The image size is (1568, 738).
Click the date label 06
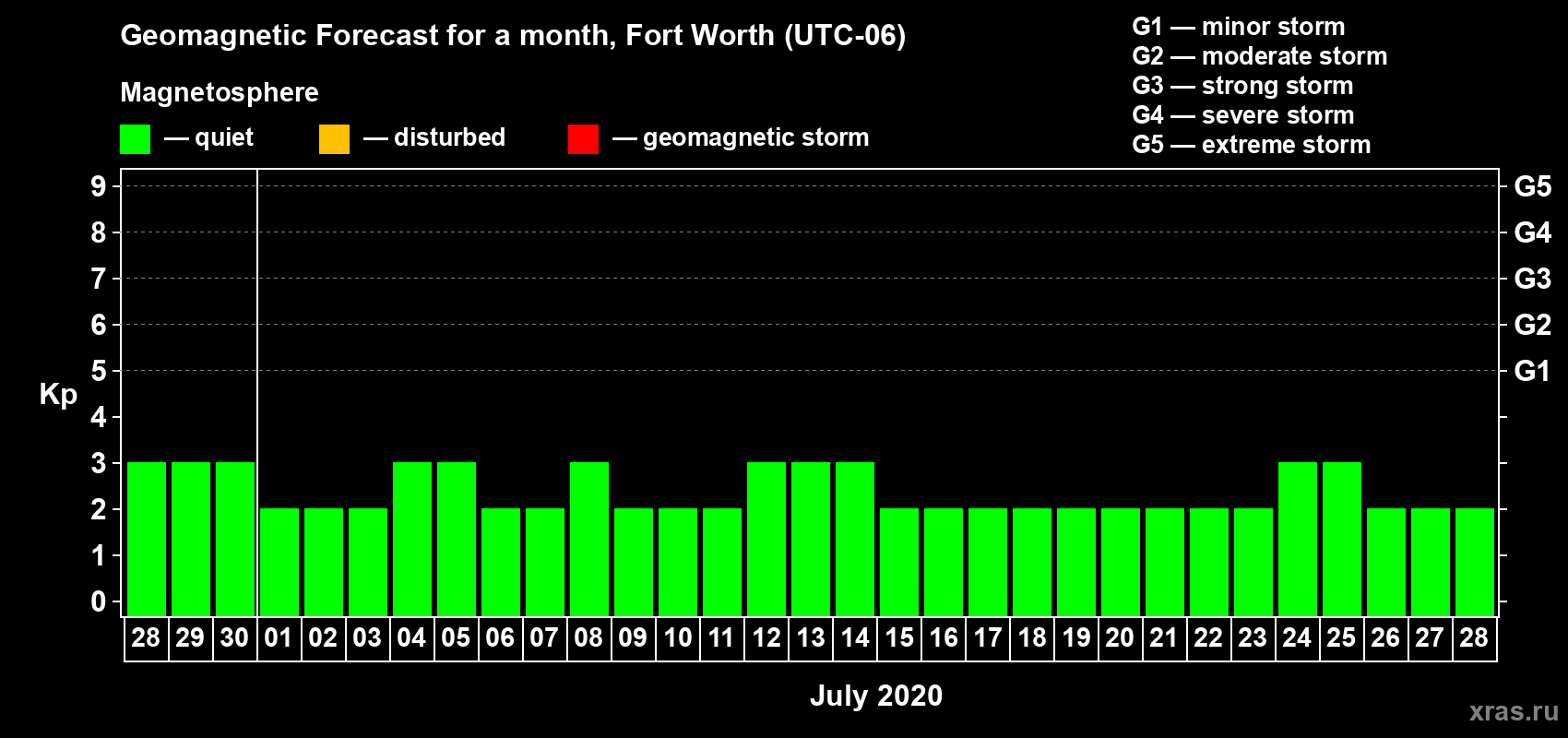[x=500, y=638]
